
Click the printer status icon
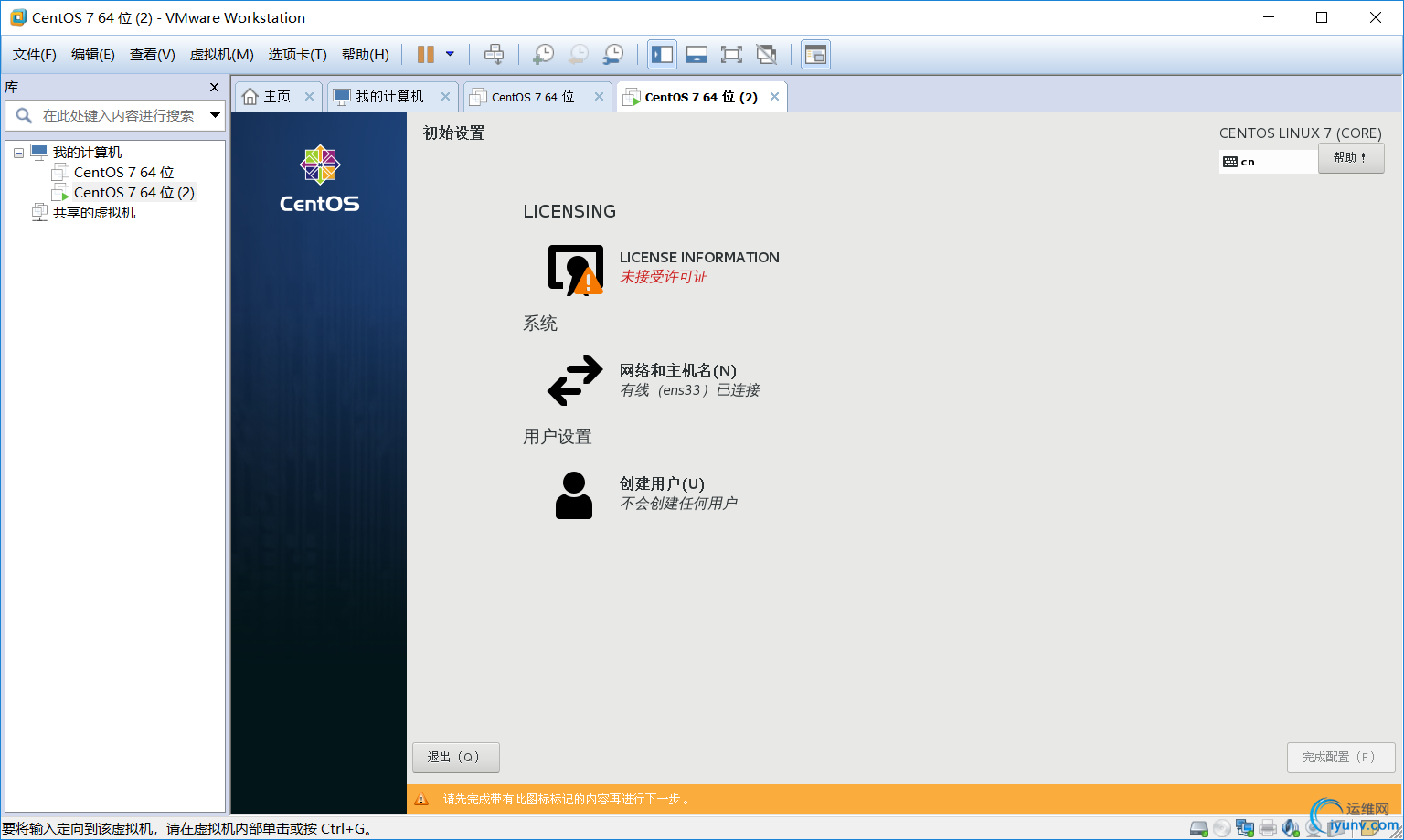[1268, 829]
